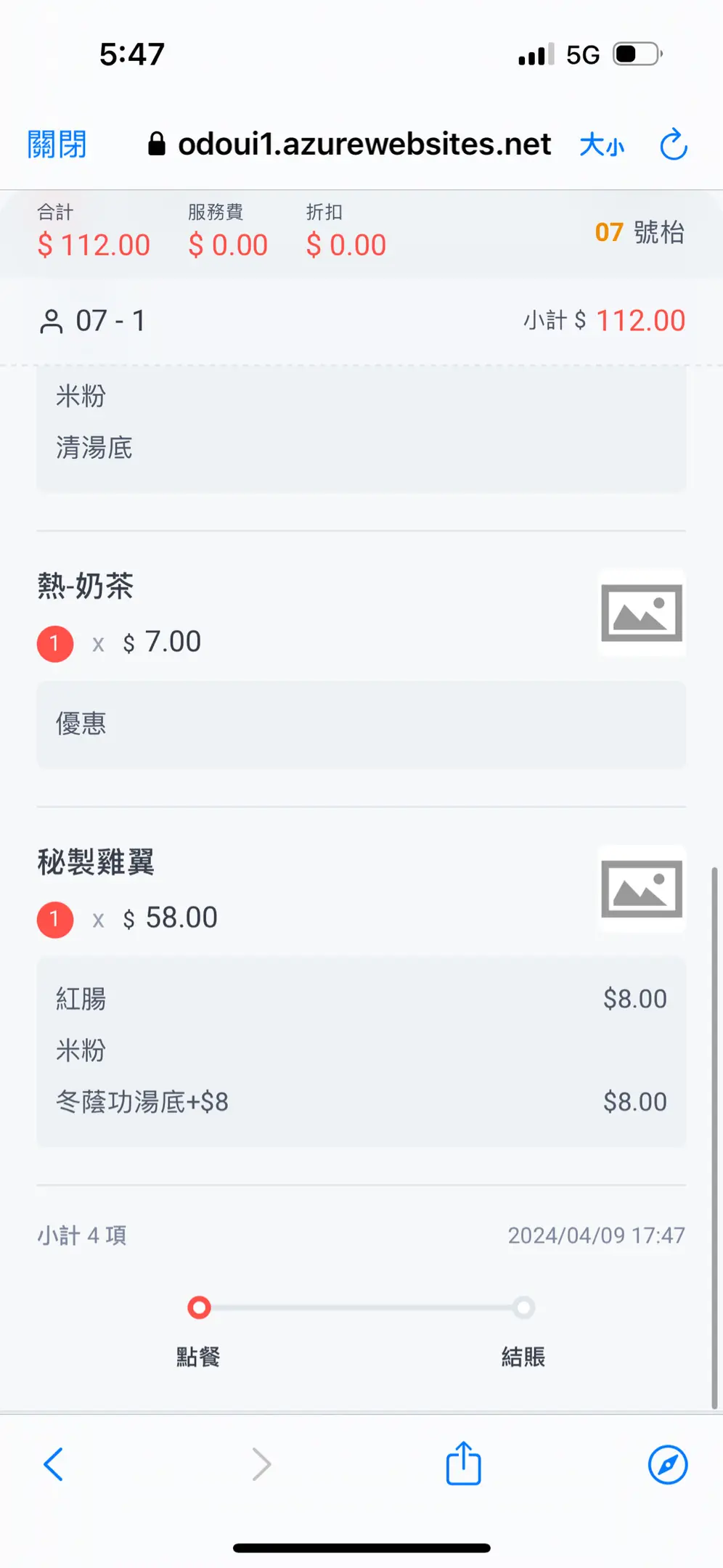Tap the image placeholder for 熱-奶茶
723x1568 pixels.
[x=641, y=613]
